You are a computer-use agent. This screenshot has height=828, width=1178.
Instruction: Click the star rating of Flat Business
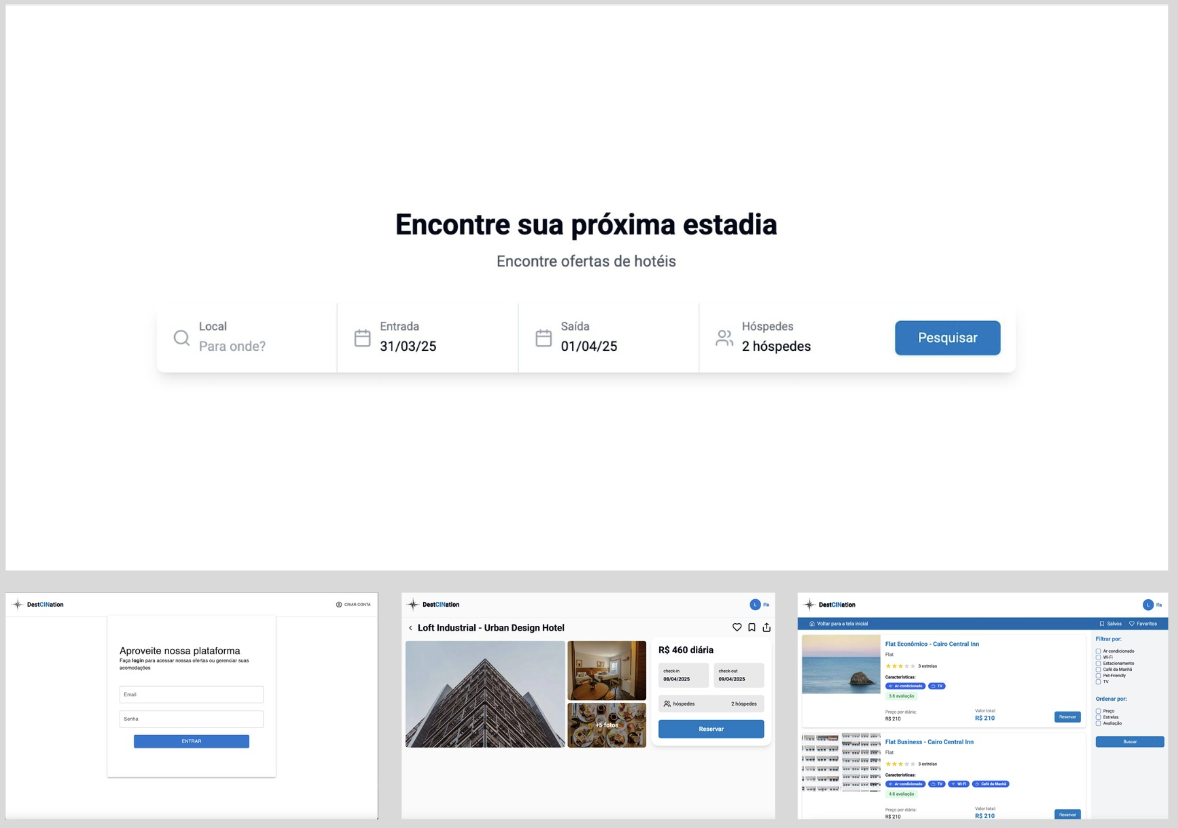(x=900, y=763)
